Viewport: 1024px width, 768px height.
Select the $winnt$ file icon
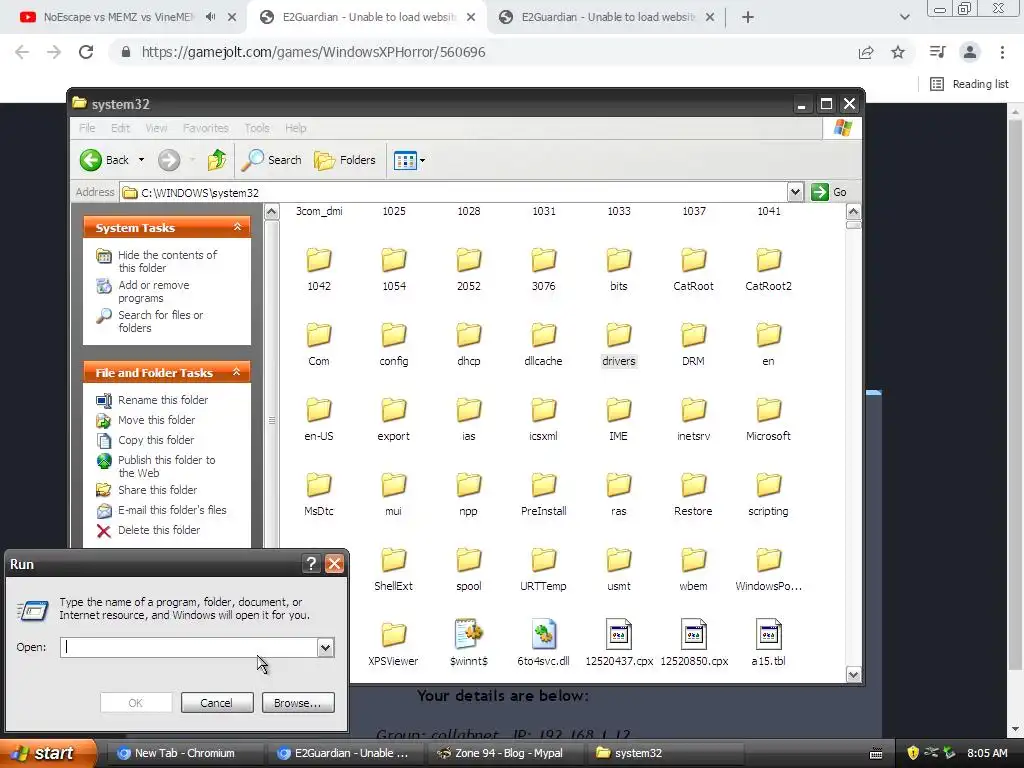(x=469, y=633)
